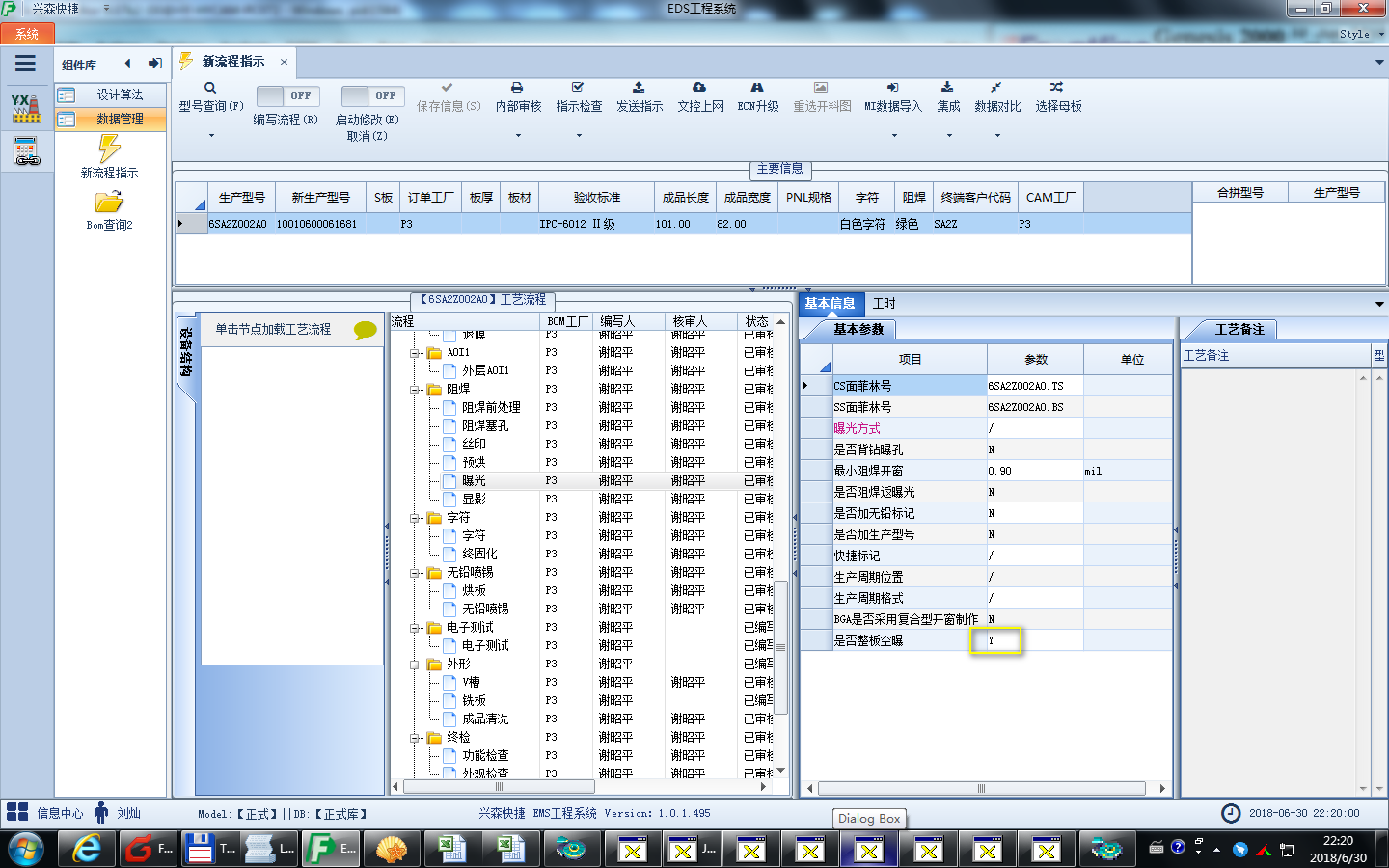Image resolution: width=1389 pixels, height=868 pixels.
Task: Click the 指示检查 check icon
Action: point(578,87)
